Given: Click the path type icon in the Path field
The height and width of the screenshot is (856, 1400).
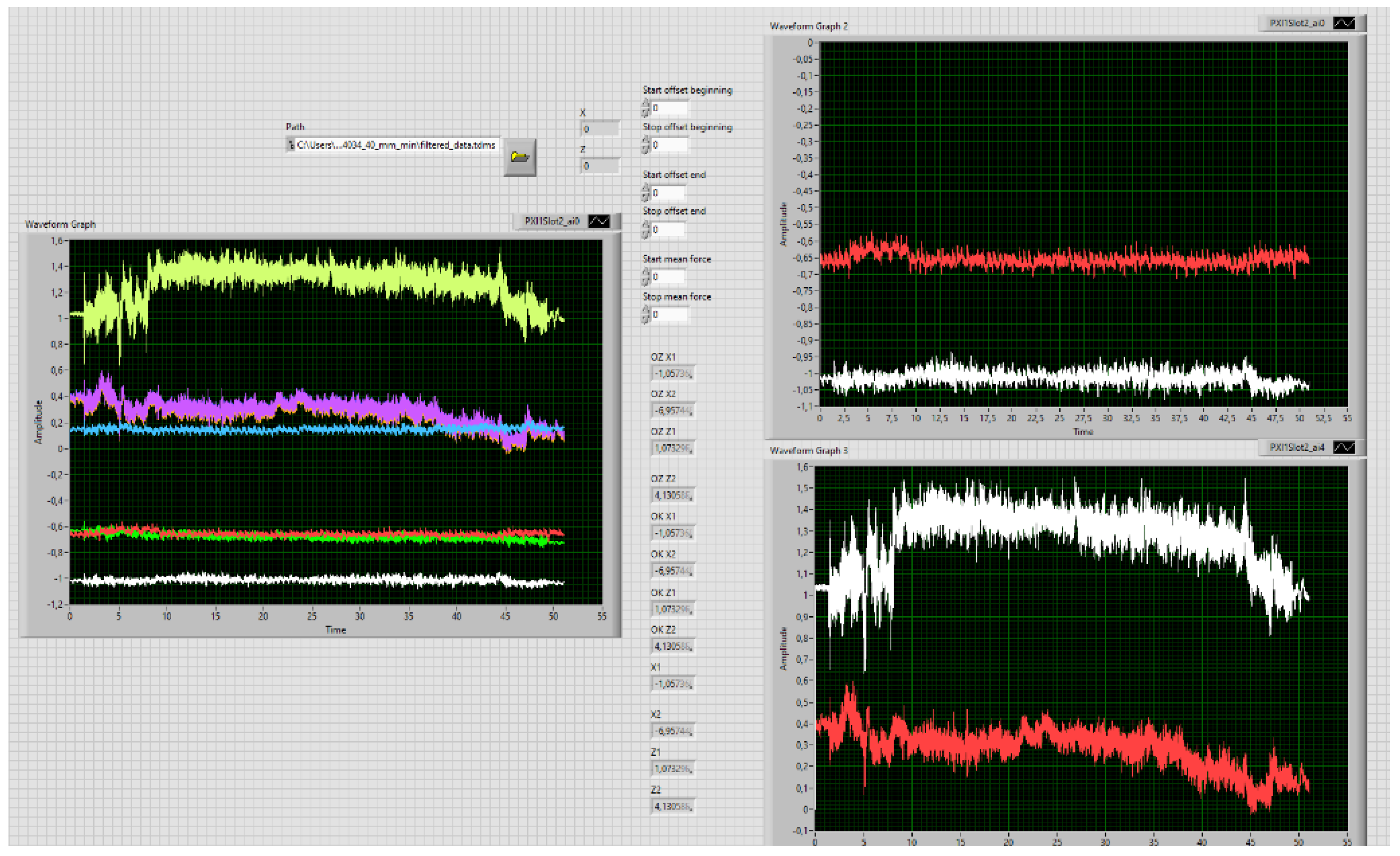Looking at the screenshot, I should (291, 145).
